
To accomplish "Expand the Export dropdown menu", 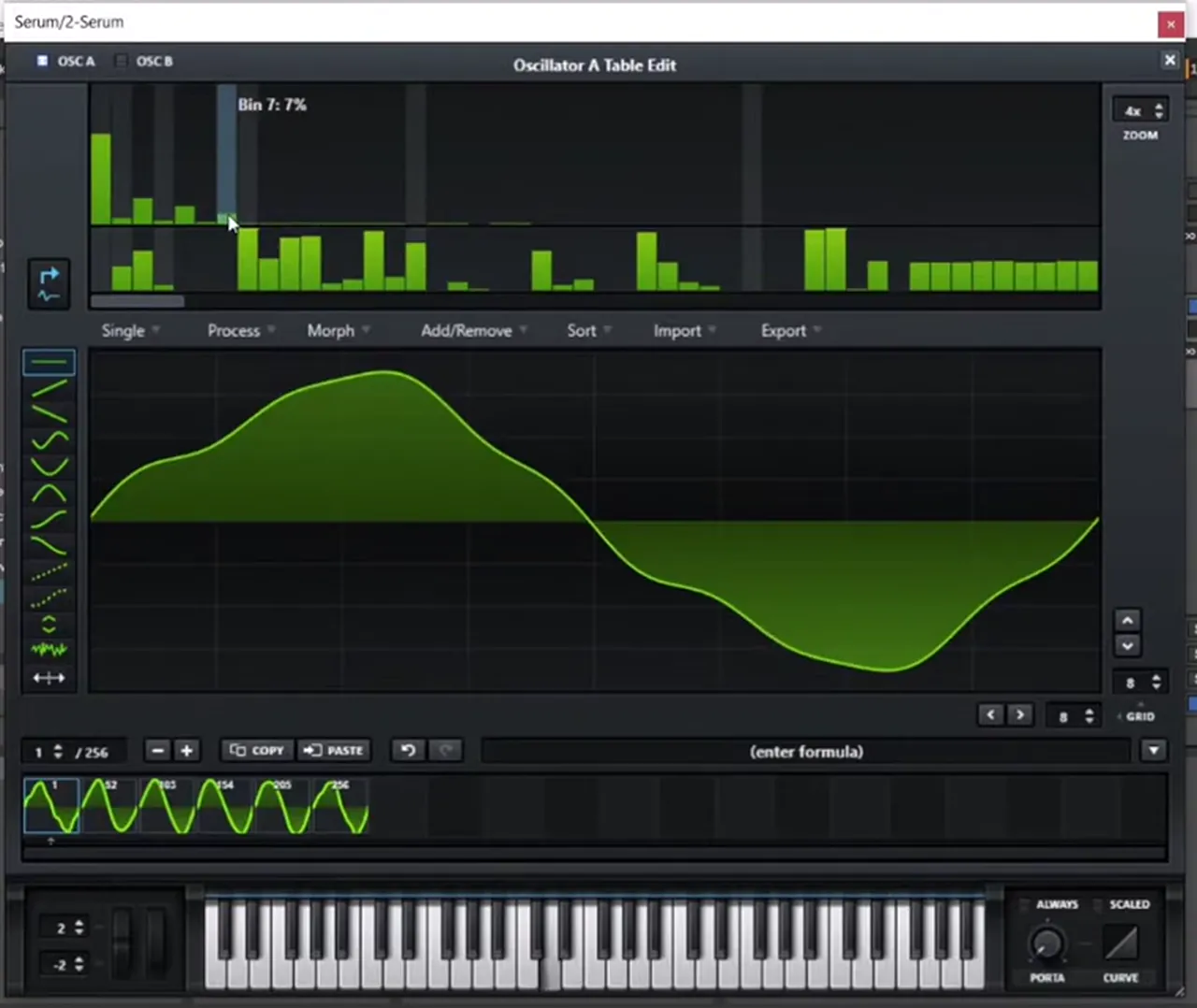I will click(x=790, y=331).
